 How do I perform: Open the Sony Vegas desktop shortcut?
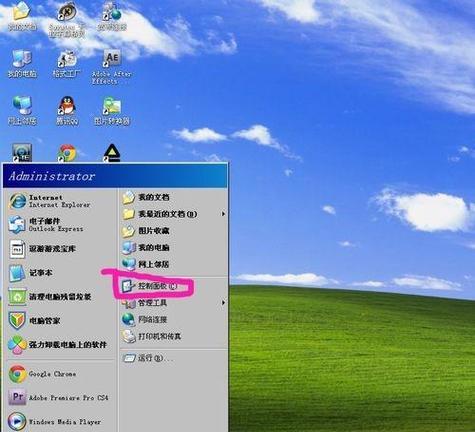pos(67,19)
